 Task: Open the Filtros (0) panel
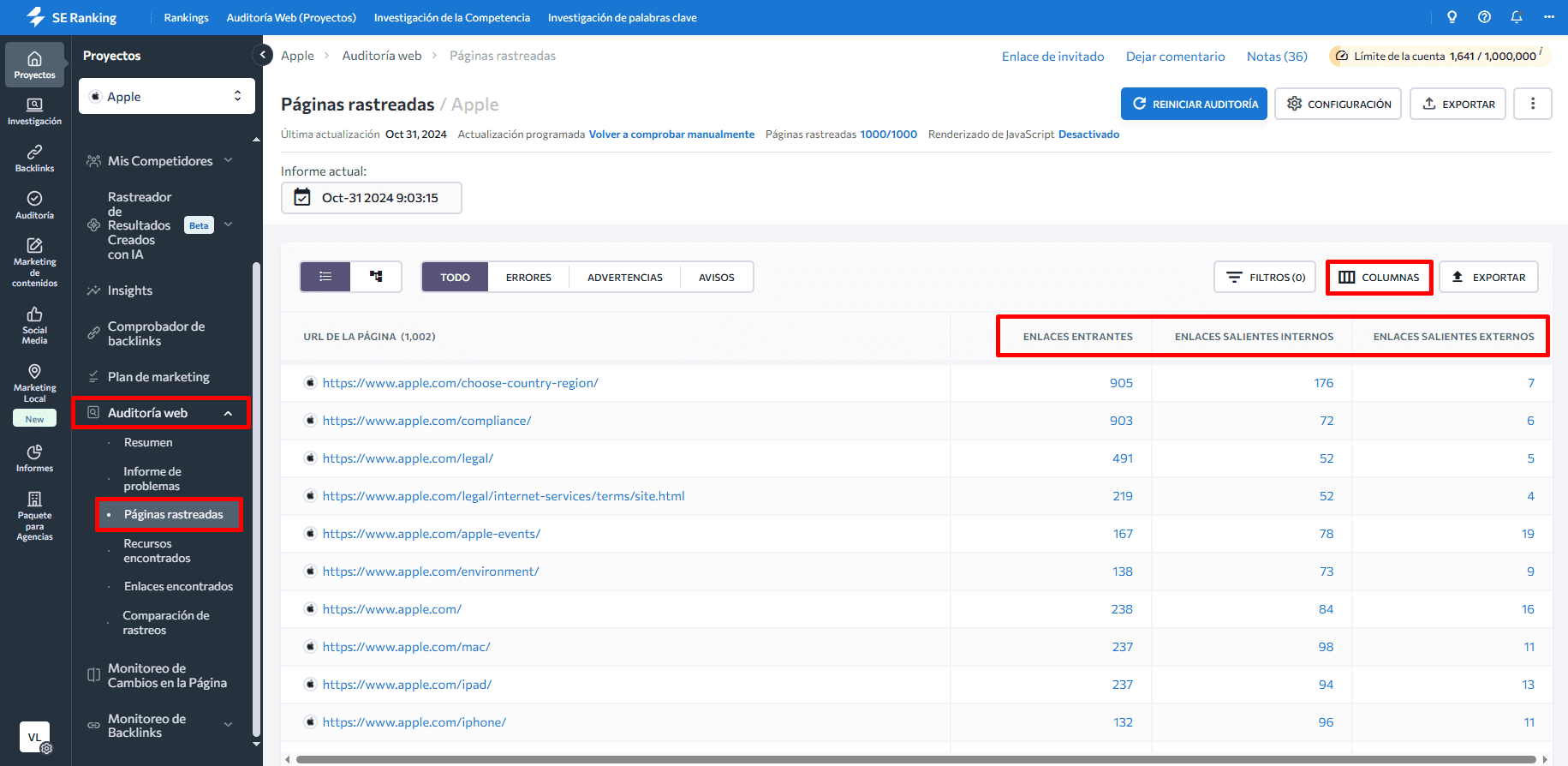(1265, 277)
